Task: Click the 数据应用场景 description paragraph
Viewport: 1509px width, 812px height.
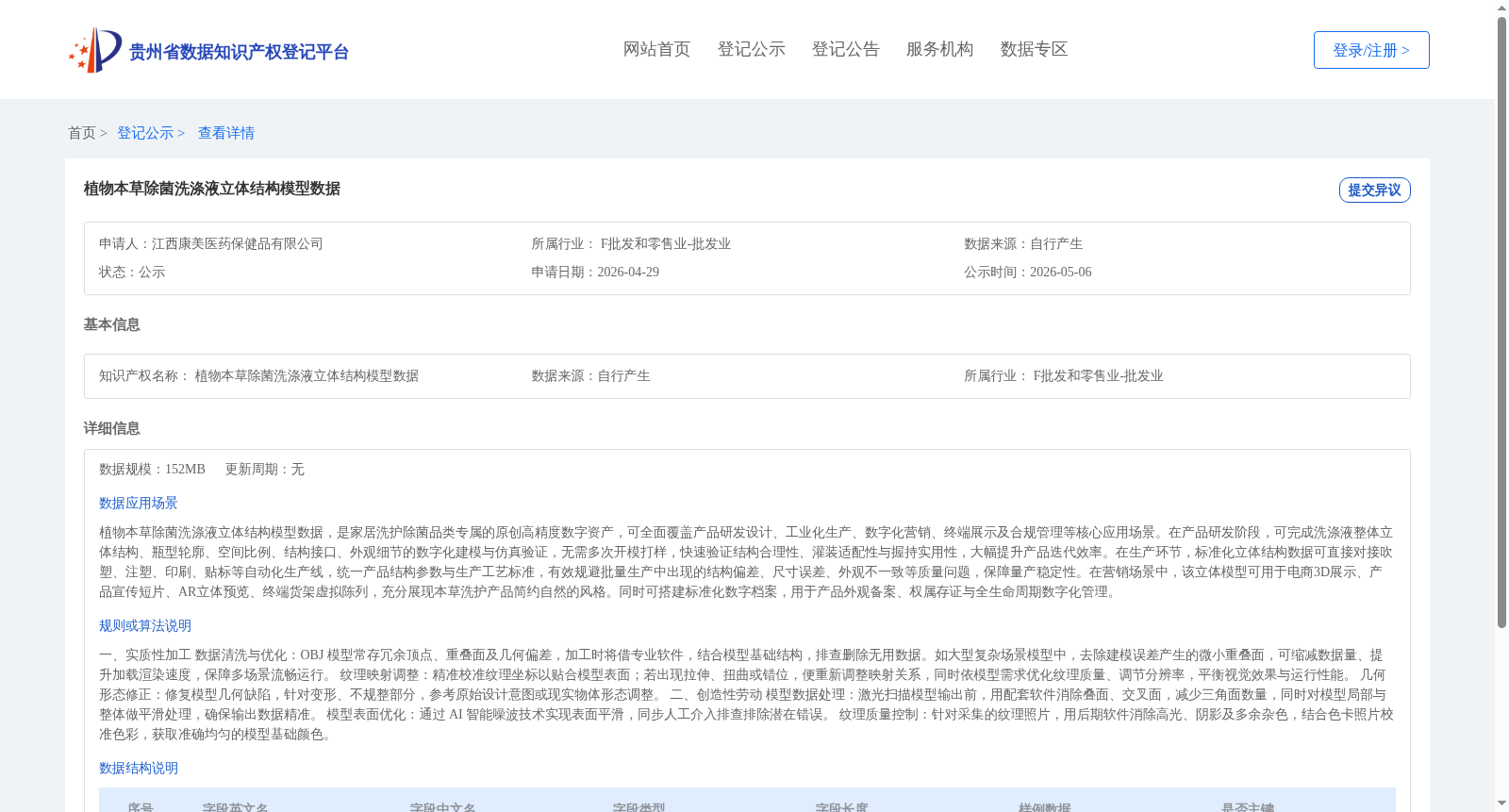Action: click(x=746, y=562)
